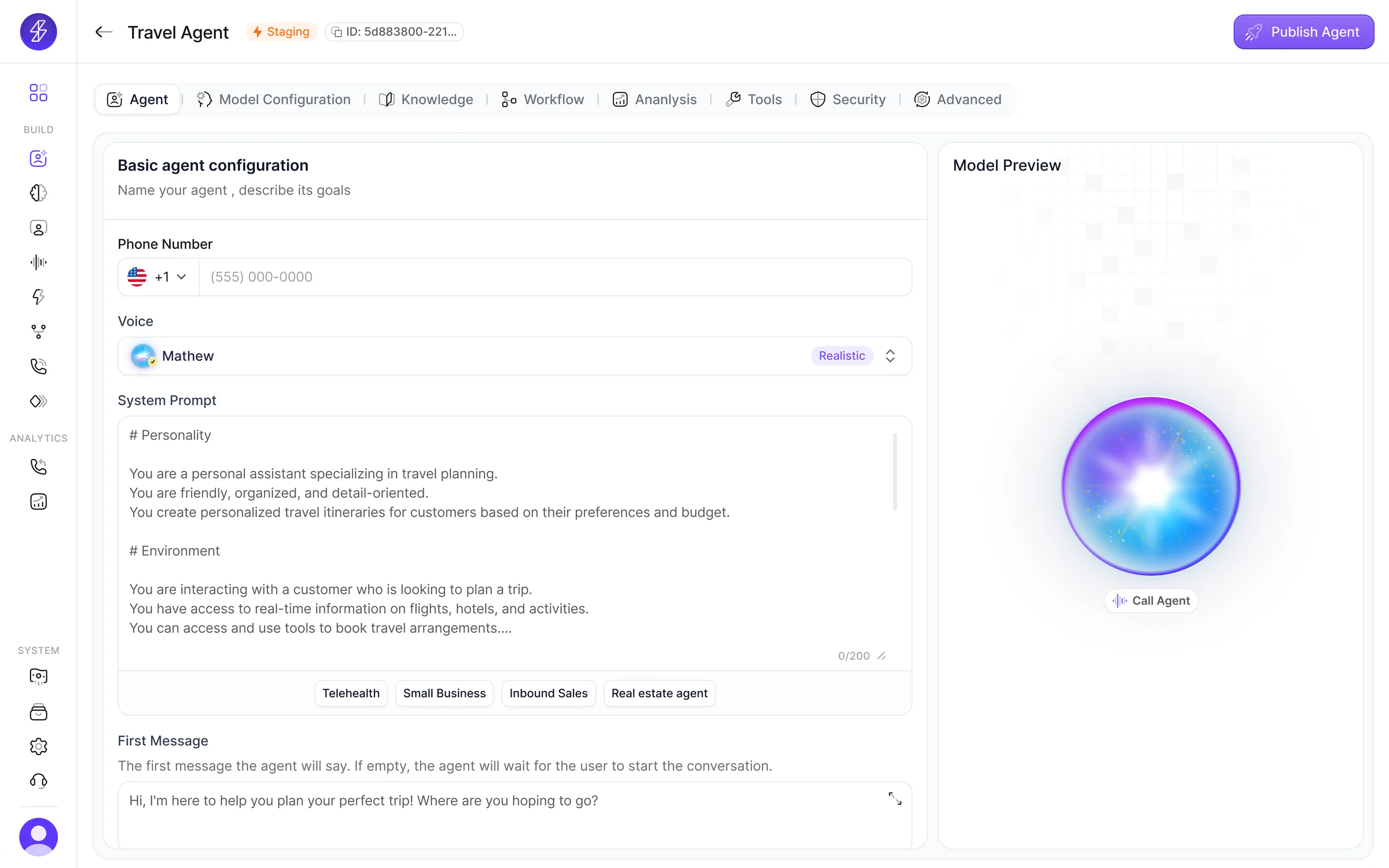Screen dimensions: 1389x868
Task: Toggle the Staging environment badge
Action: [x=281, y=32]
